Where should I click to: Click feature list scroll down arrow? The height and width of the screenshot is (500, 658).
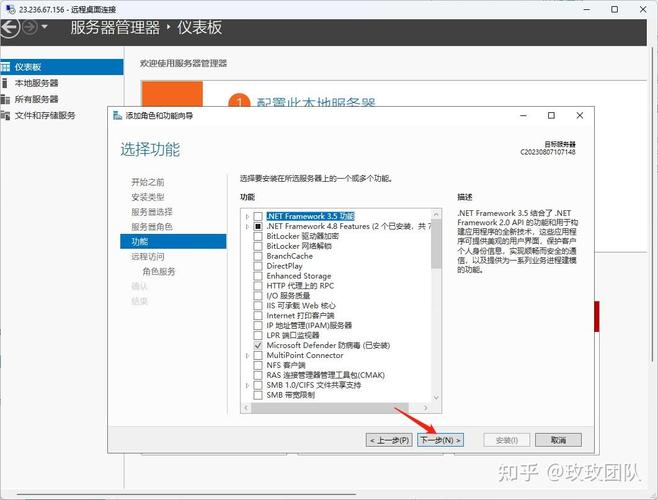(x=436, y=397)
